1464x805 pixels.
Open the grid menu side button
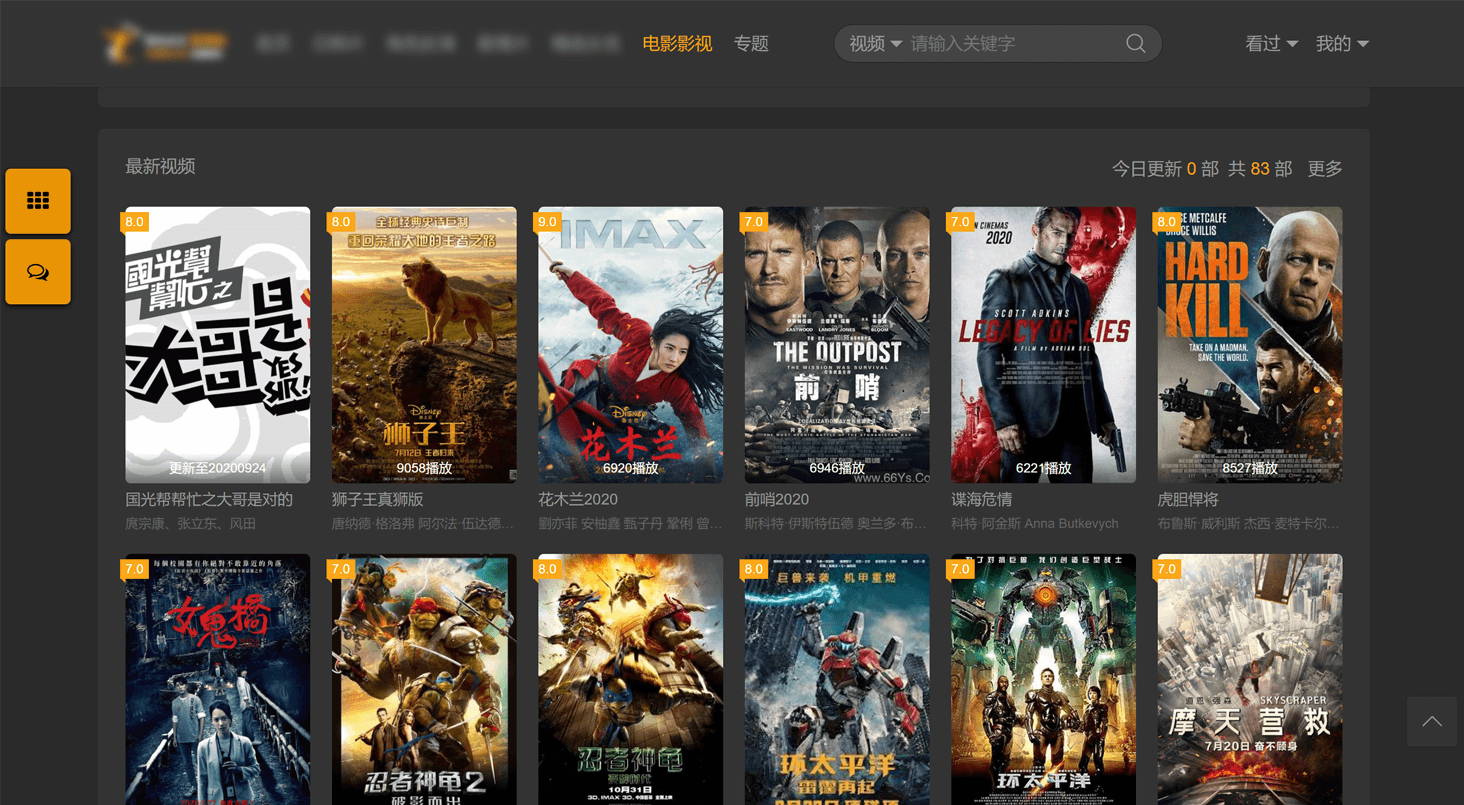tap(38, 201)
